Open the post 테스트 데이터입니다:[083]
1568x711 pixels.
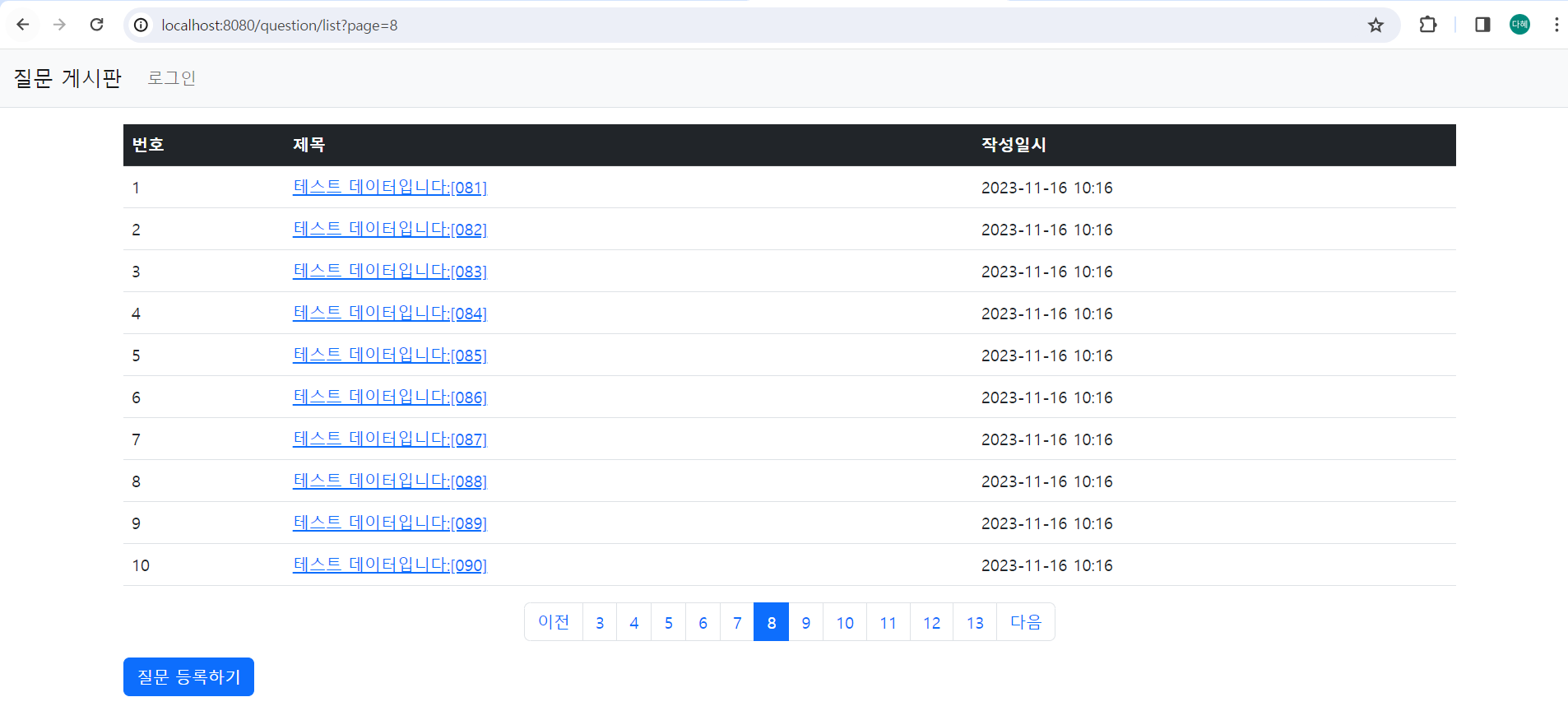coord(390,272)
